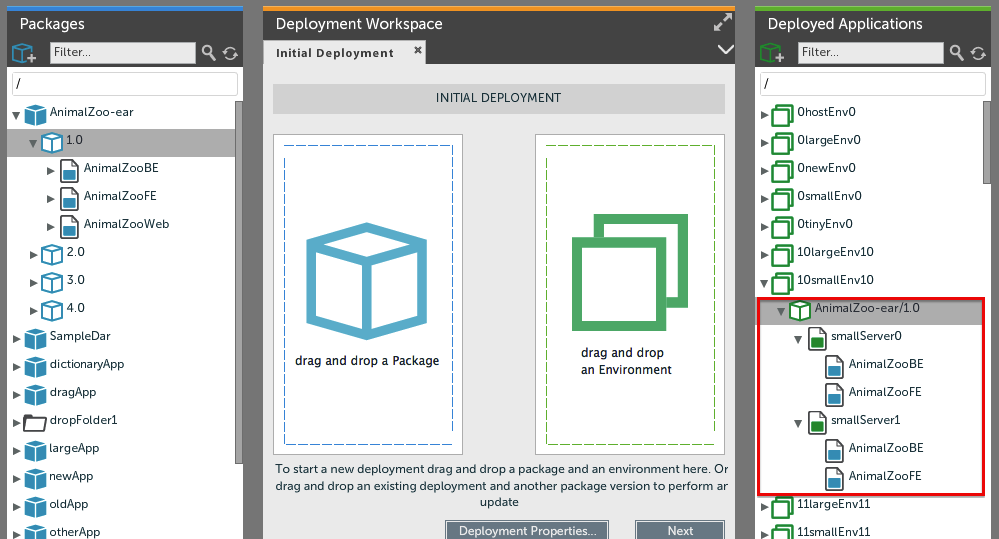Screen dimensions: 999x539
Task: Refresh the Packages list
Action: click(x=230, y=53)
